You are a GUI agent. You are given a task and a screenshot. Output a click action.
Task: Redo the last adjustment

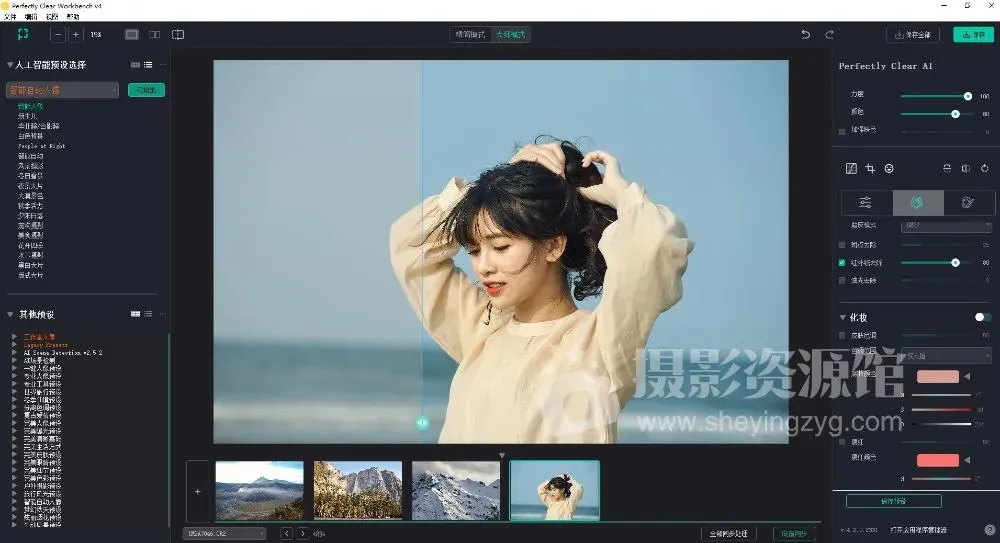829,34
